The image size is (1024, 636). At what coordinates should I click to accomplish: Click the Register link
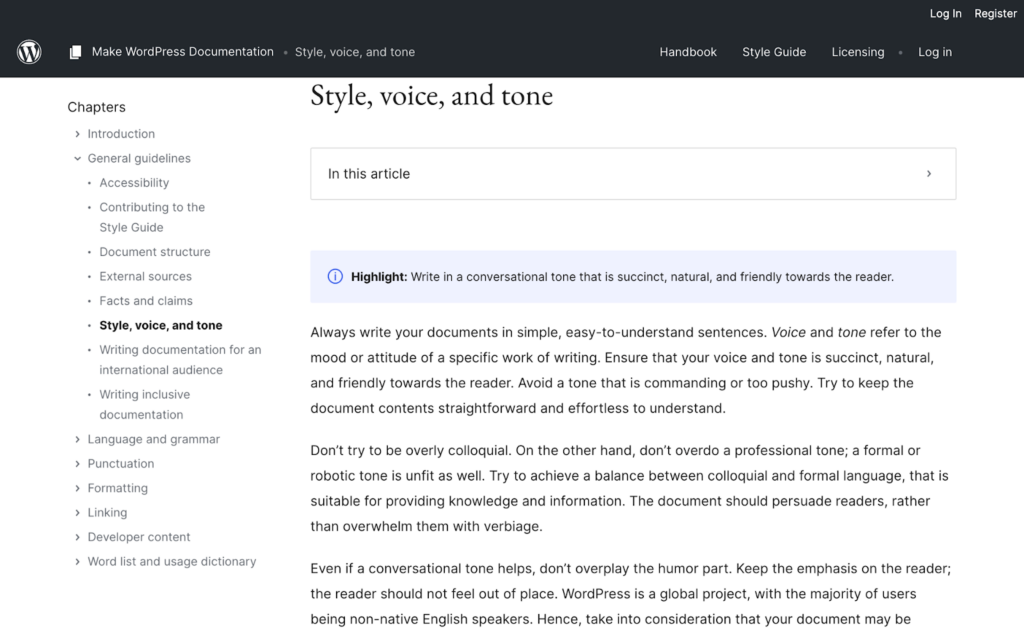pyautogui.click(x=995, y=13)
